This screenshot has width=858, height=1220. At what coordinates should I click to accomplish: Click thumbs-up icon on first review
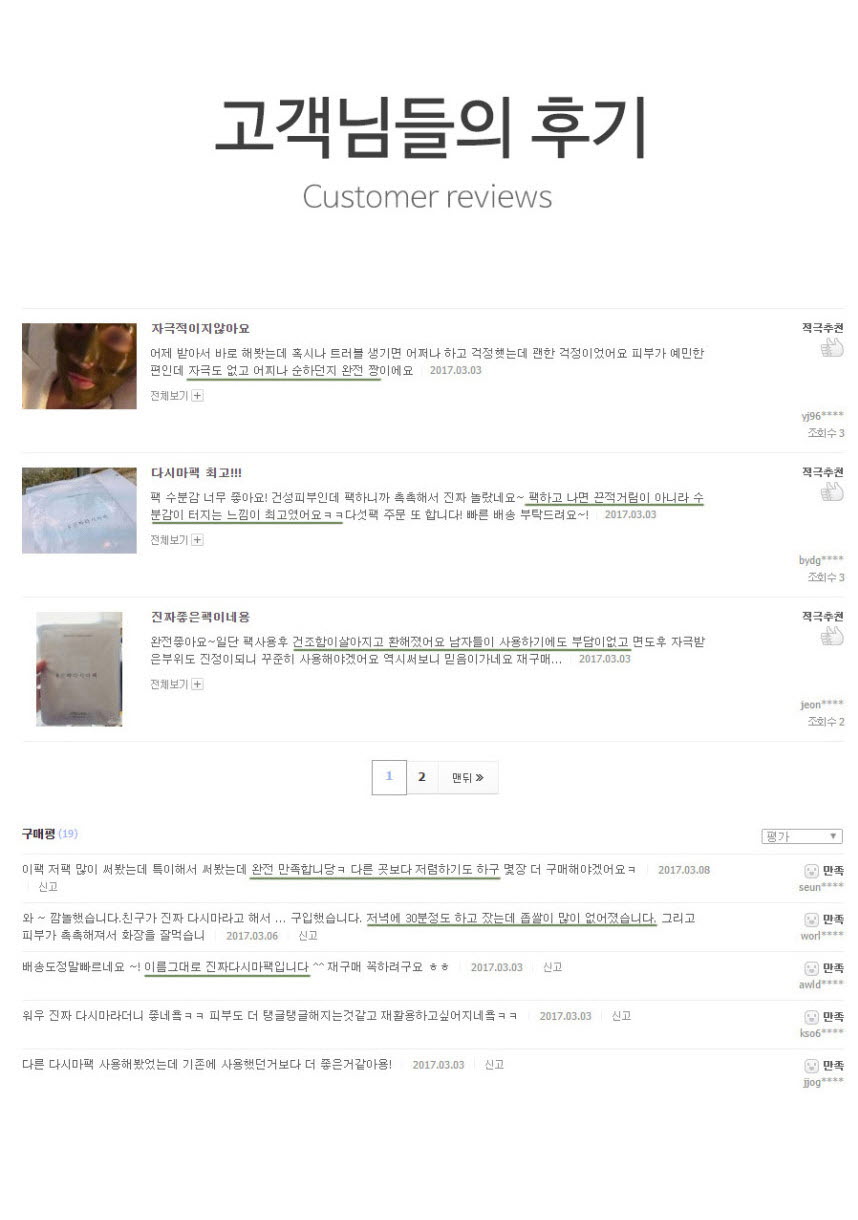[831, 348]
